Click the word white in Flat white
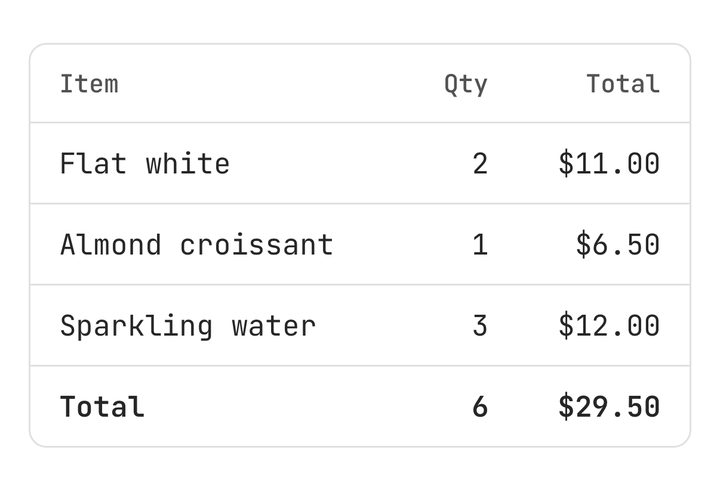This screenshot has height=490, width=720. point(188,163)
